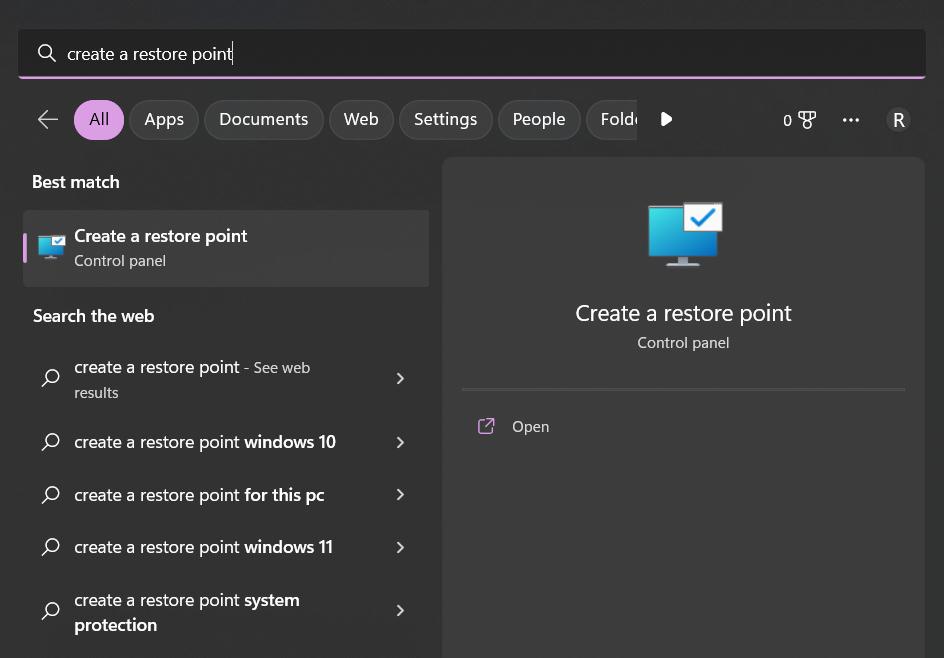Click the monitor icon in Best match result

pos(51,247)
